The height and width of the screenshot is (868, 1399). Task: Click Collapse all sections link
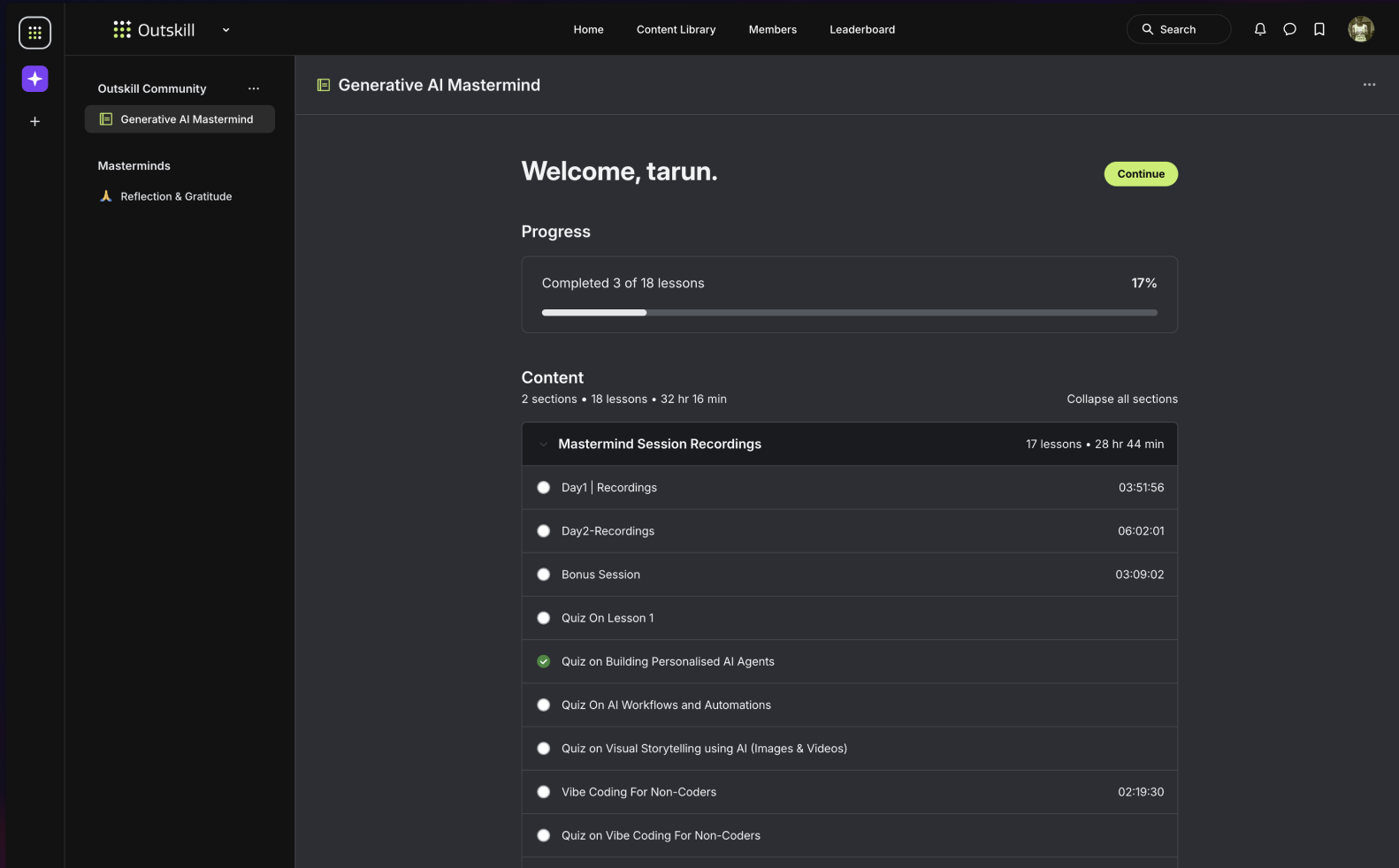(x=1122, y=400)
